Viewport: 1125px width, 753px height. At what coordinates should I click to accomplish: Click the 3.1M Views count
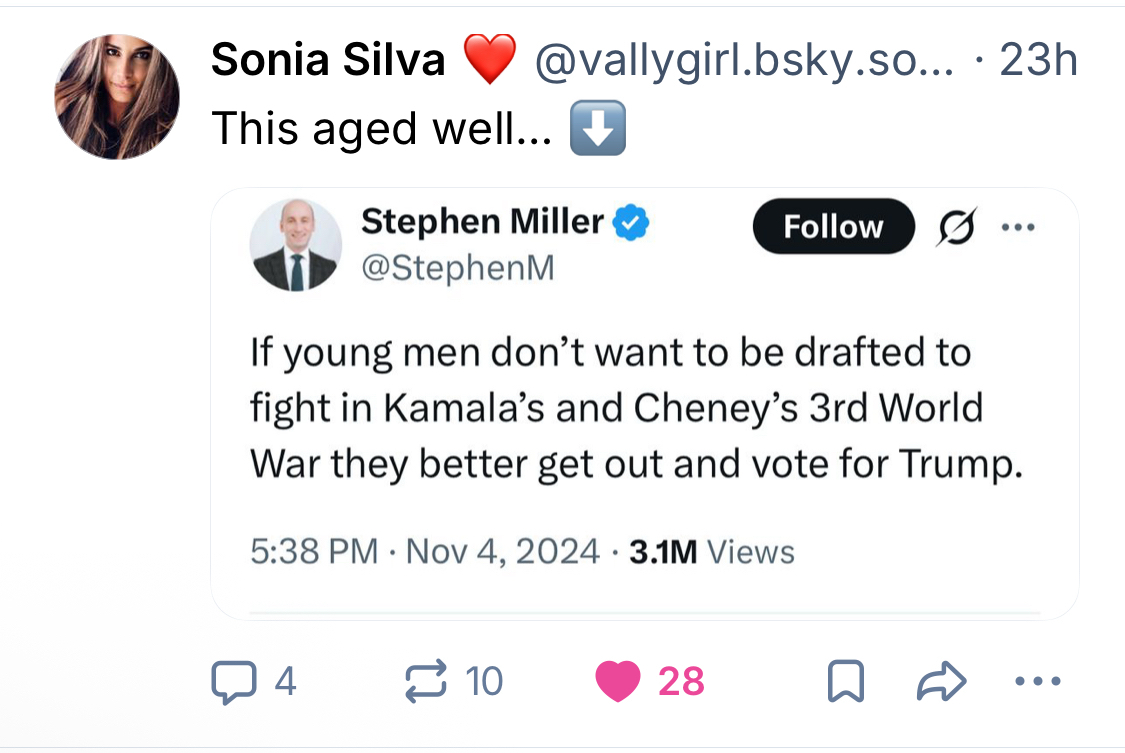[x=711, y=551]
